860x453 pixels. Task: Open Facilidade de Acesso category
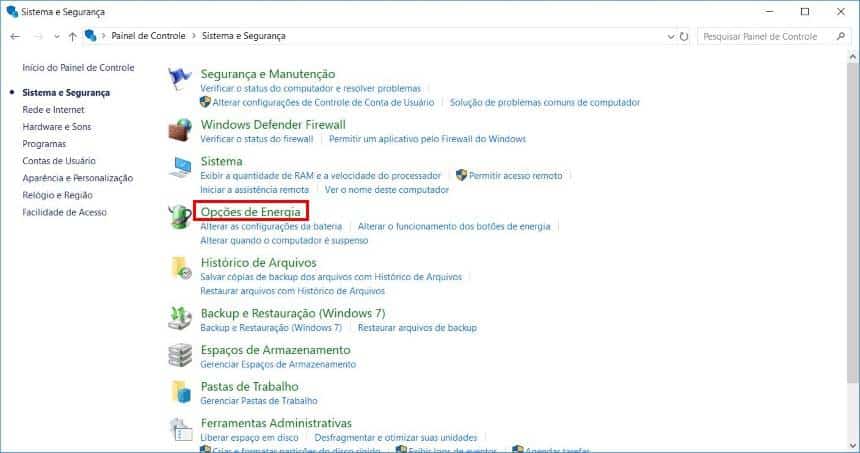pos(64,212)
